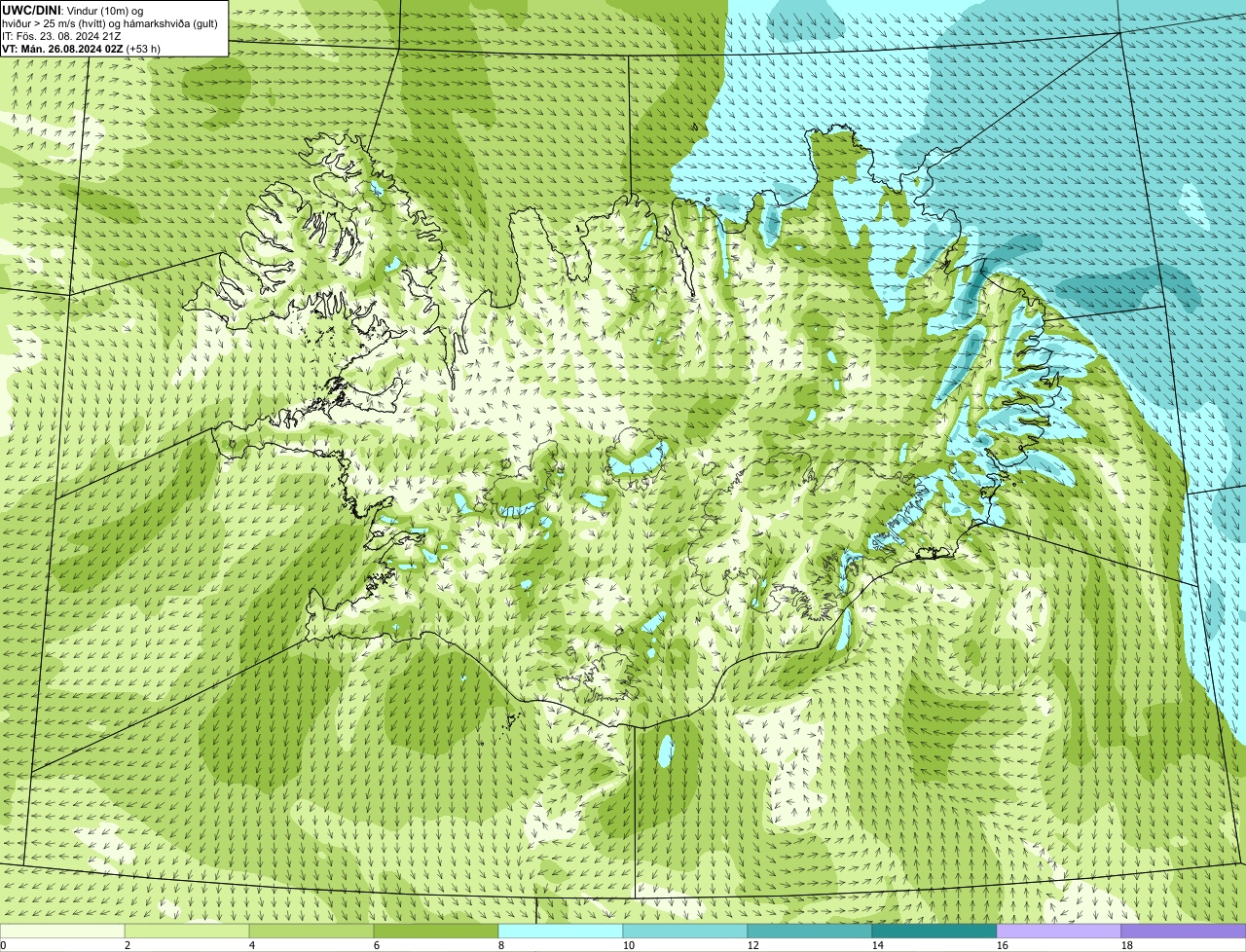Click the legend scale label "10"
The height and width of the screenshot is (952, 1246).
[629, 945]
